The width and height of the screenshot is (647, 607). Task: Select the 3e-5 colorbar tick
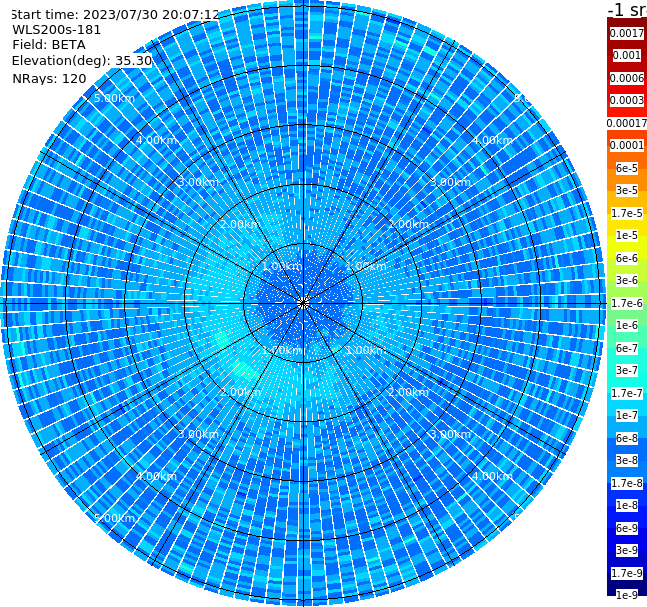[626, 190]
